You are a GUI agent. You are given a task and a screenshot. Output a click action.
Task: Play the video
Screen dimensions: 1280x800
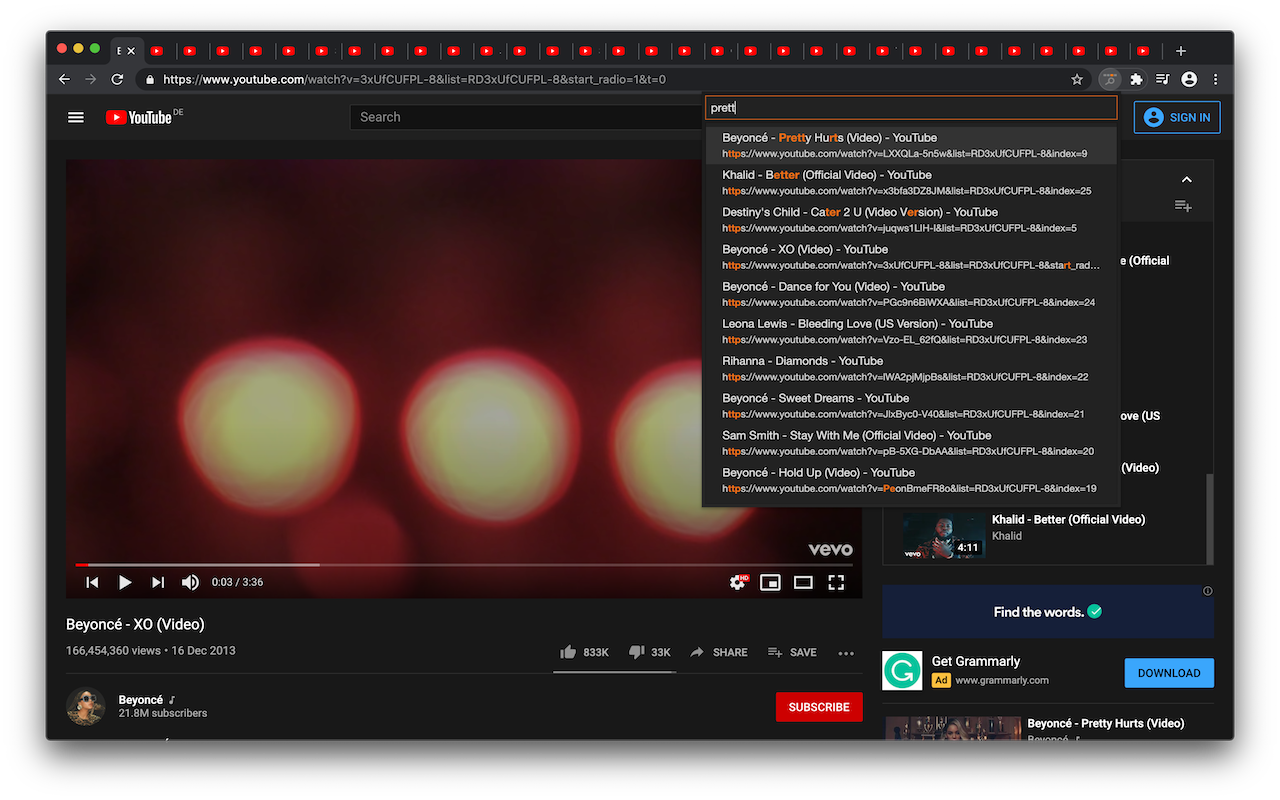125,582
